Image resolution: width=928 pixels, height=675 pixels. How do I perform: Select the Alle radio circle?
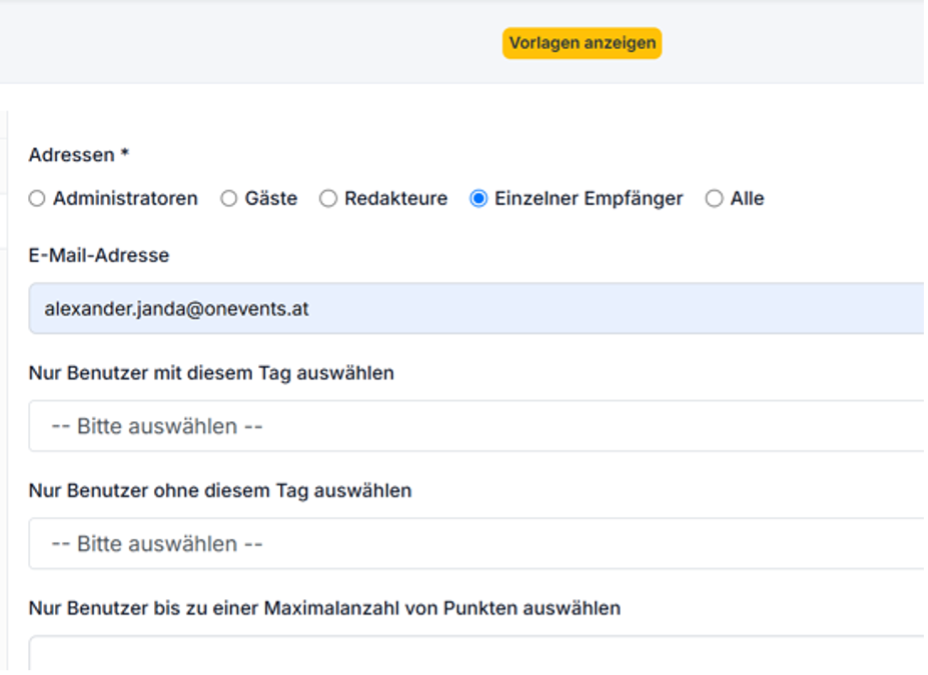[714, 199]
